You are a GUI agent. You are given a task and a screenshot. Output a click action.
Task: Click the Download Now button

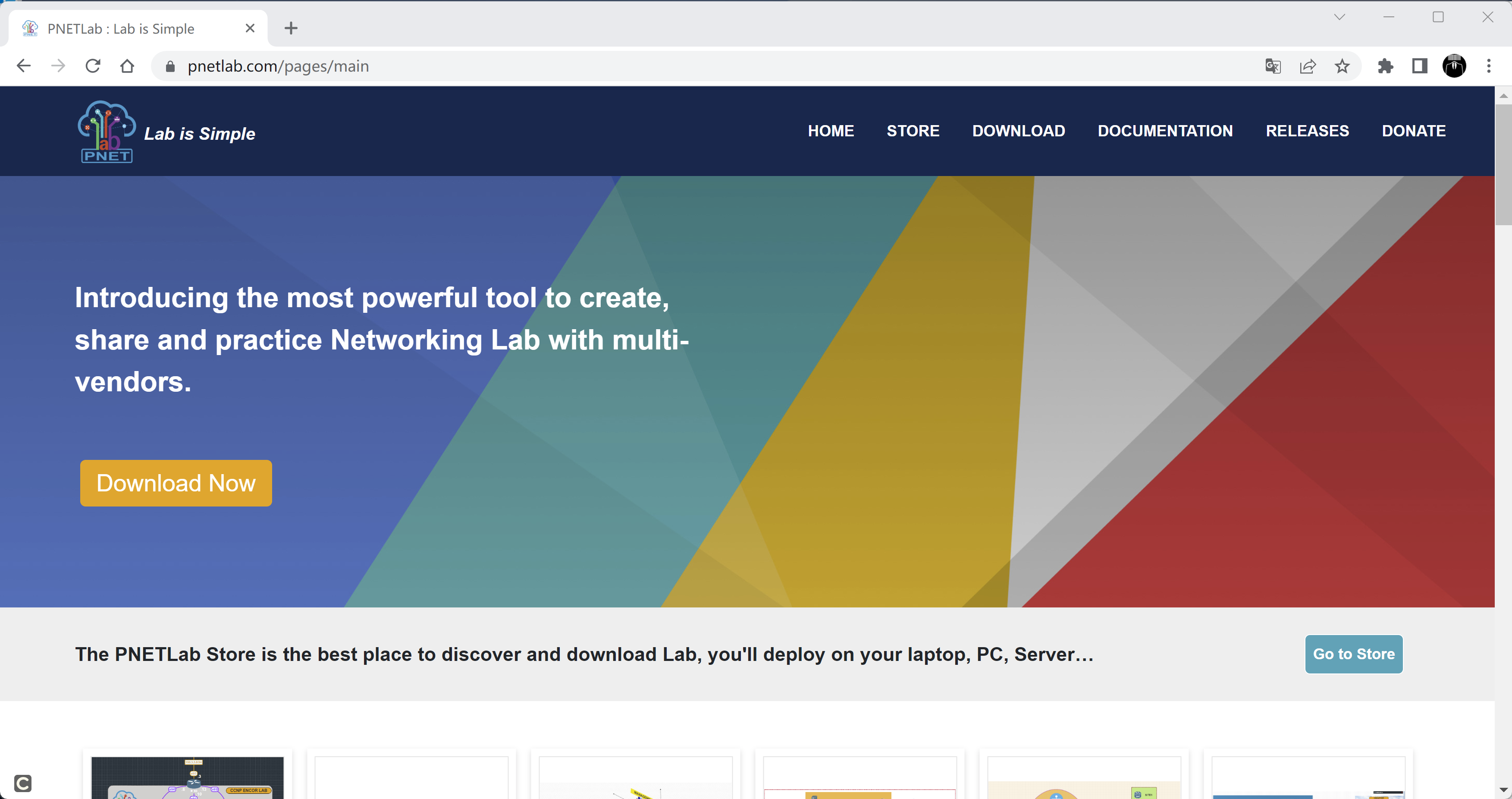[x=176, y=483]
